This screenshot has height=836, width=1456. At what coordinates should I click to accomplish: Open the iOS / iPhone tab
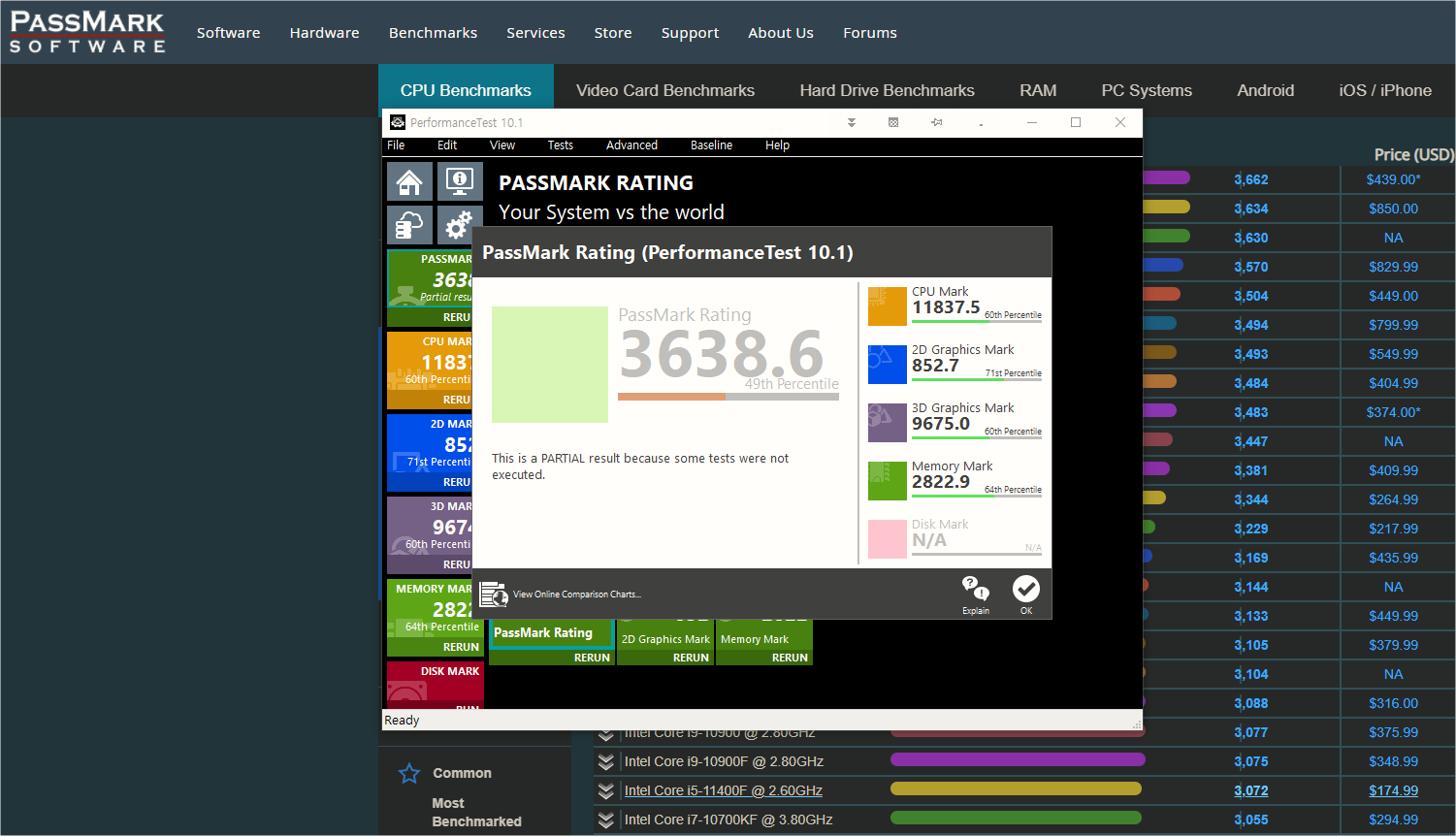1385,90
